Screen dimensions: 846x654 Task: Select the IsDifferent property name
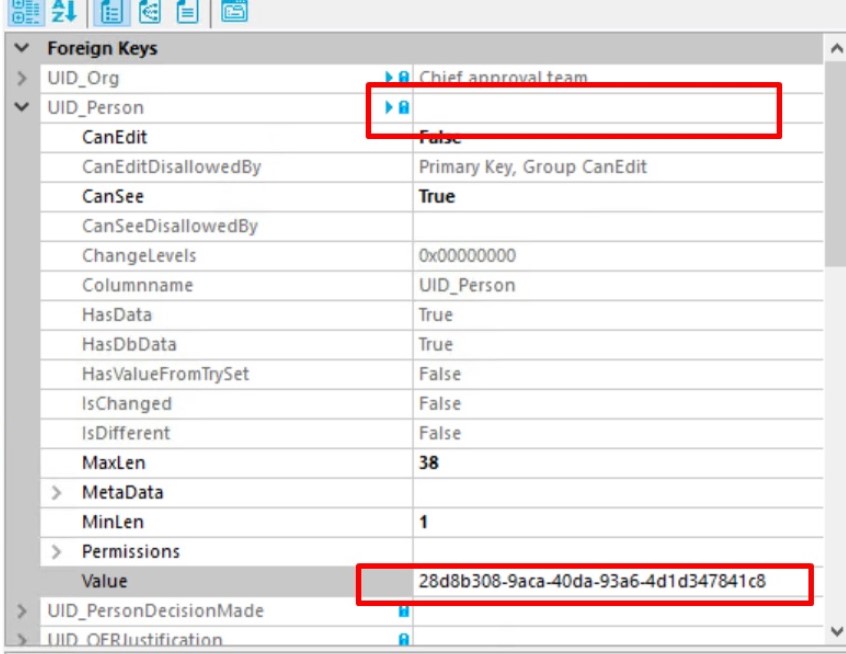point(126,433)
